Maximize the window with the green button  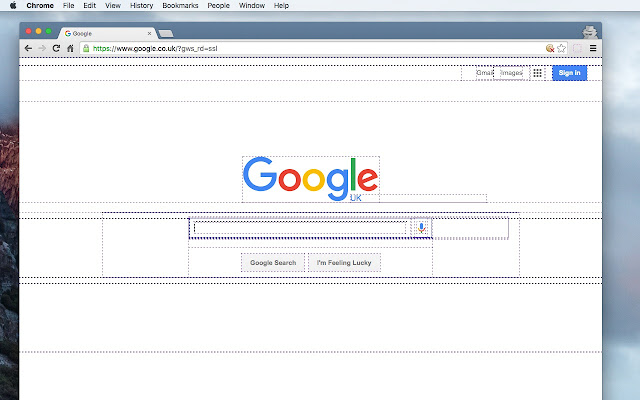pyautogui.click(x=49, y=31)
